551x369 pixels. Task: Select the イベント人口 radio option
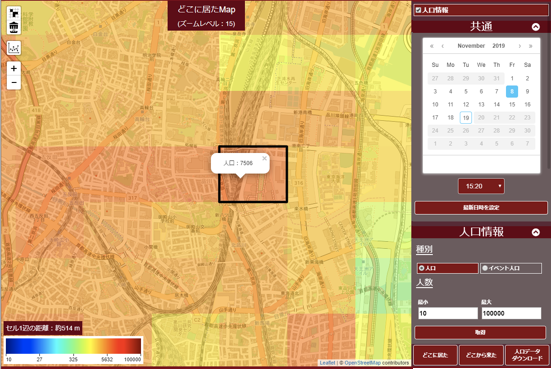(x=511, y=268)
